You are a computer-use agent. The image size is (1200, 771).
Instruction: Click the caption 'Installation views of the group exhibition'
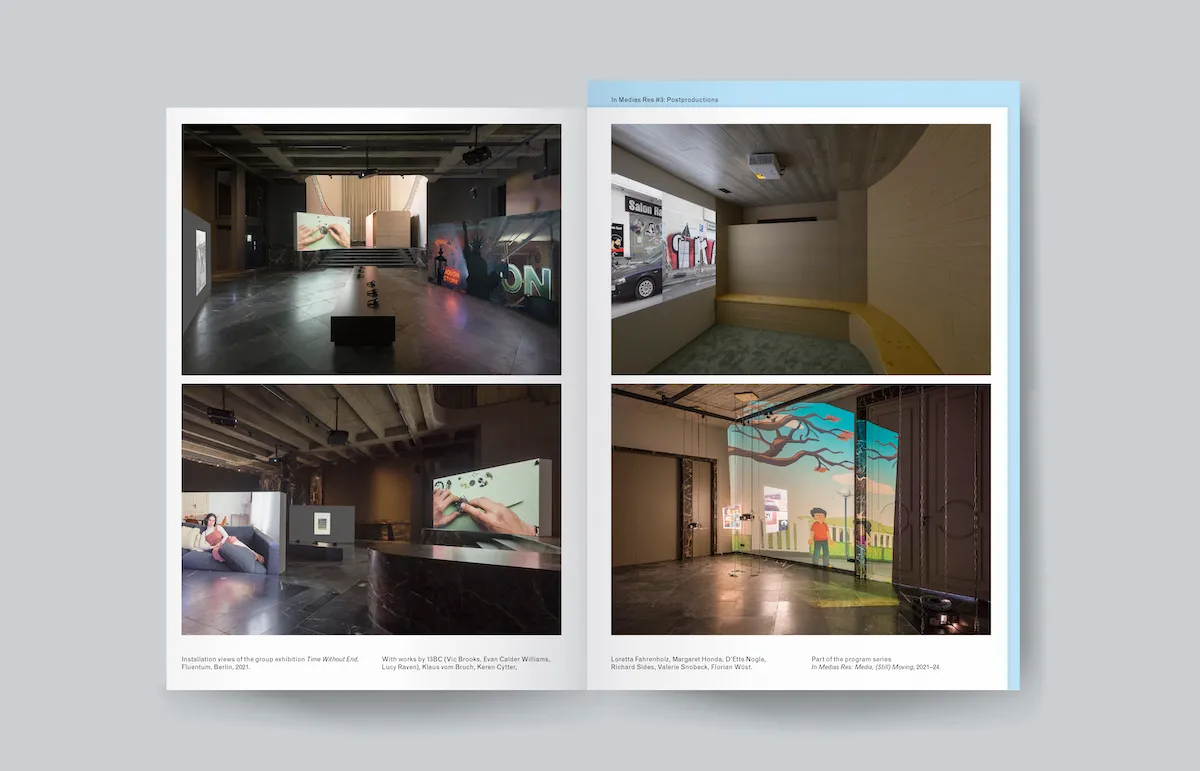pos(243,659)
